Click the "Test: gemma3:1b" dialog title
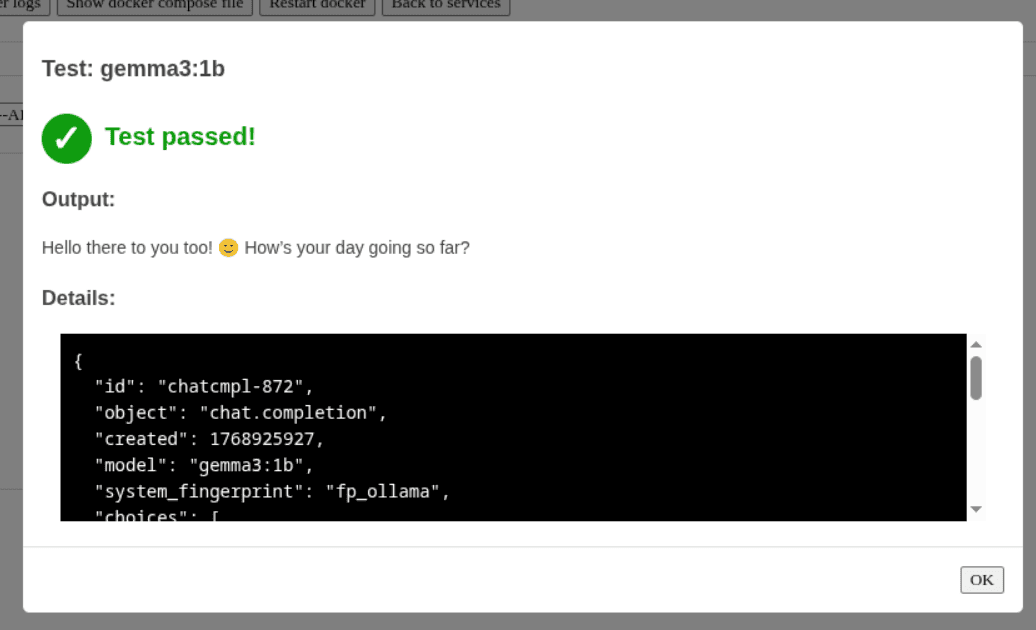 133,69
